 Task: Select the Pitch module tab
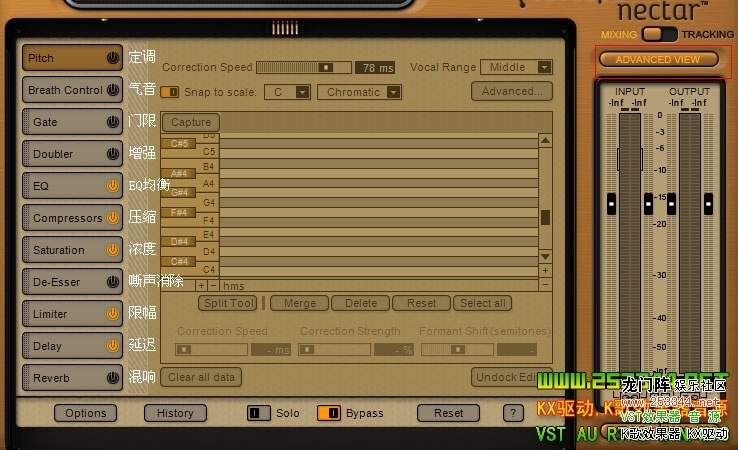click(72, 58)
